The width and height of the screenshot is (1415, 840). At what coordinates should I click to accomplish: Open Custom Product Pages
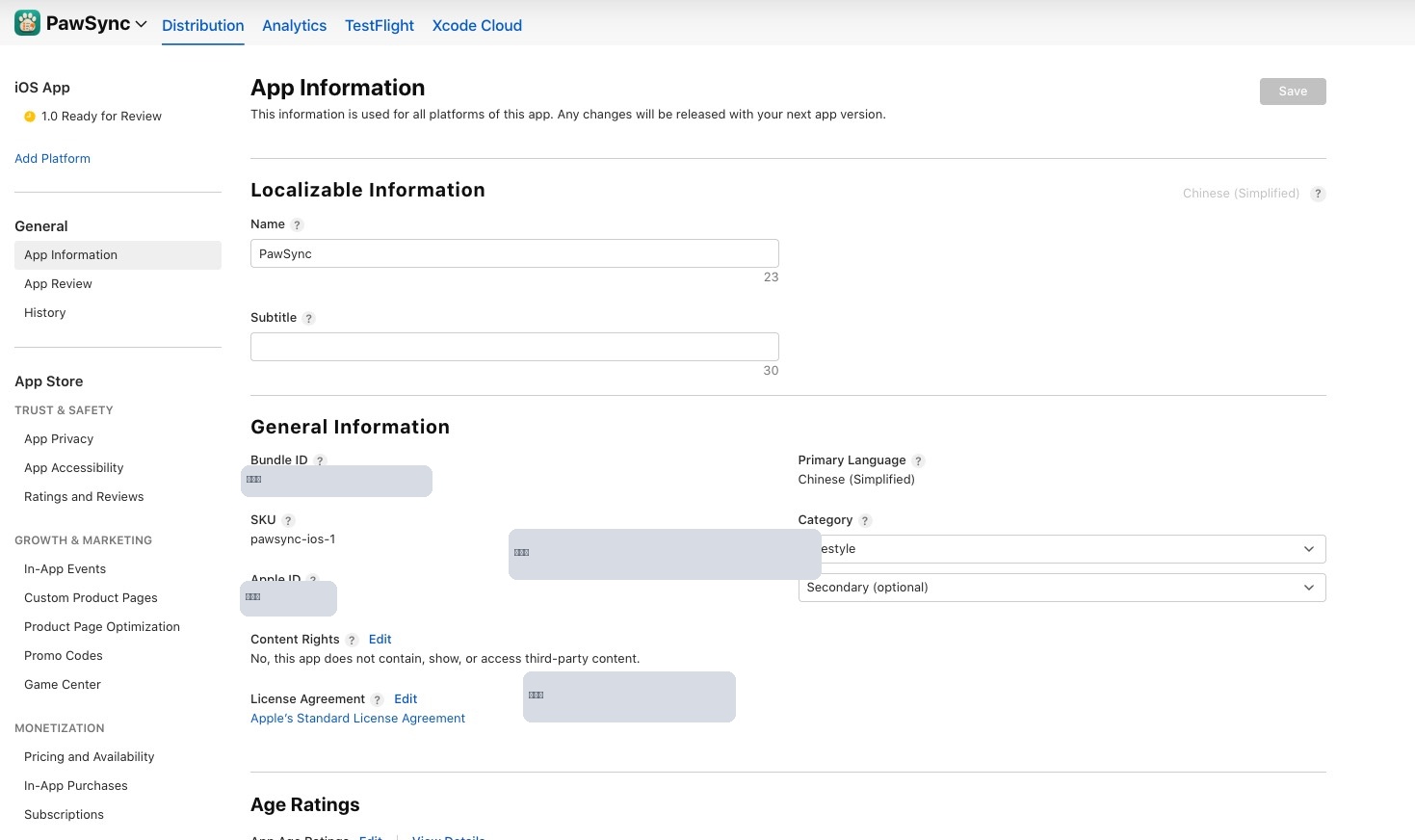91,598
